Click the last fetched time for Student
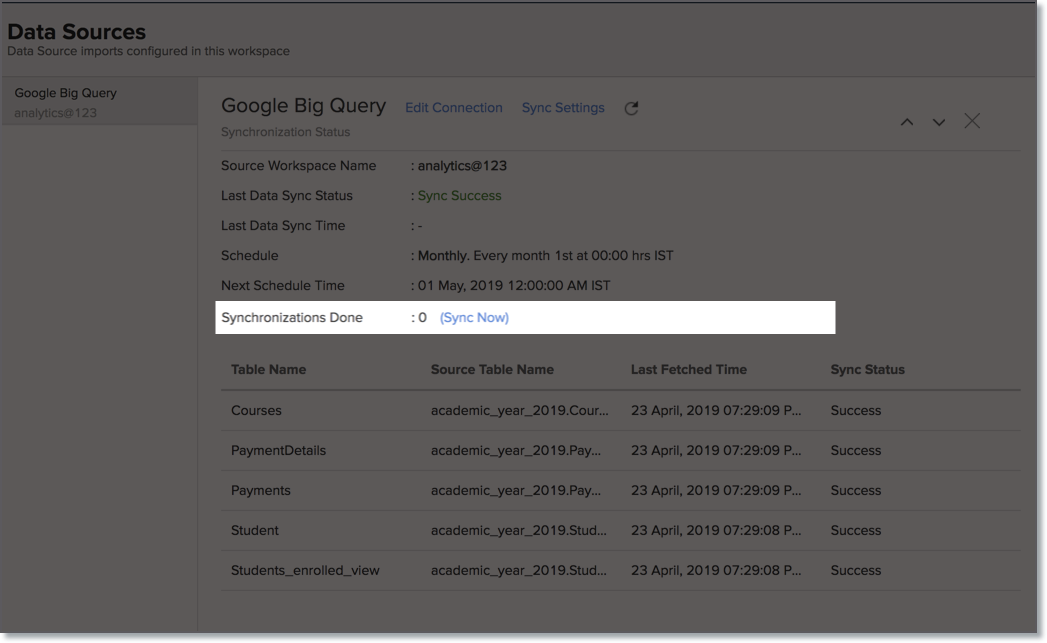The width and height of the screenshot is (1047, 643). coord(716,531)
